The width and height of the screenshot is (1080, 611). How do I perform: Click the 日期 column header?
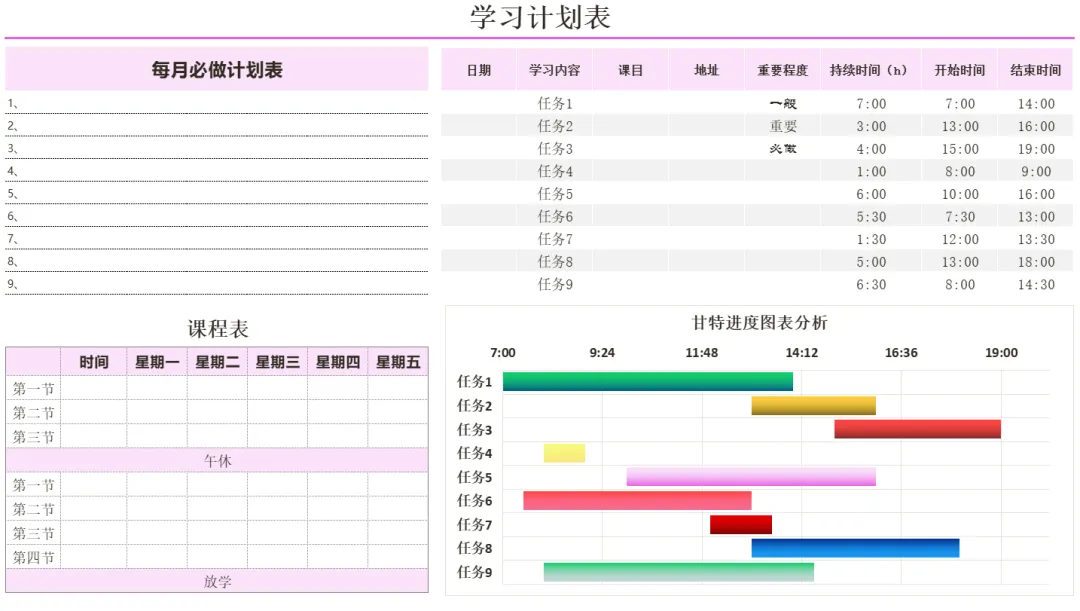pyautogui.click(x=479, y=70)
